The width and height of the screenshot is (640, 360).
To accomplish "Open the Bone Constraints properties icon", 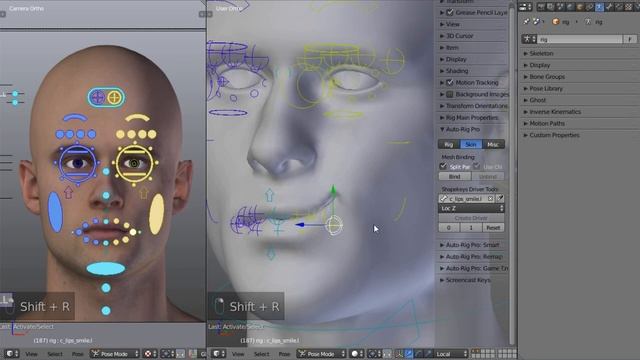I will coord(619,7).
